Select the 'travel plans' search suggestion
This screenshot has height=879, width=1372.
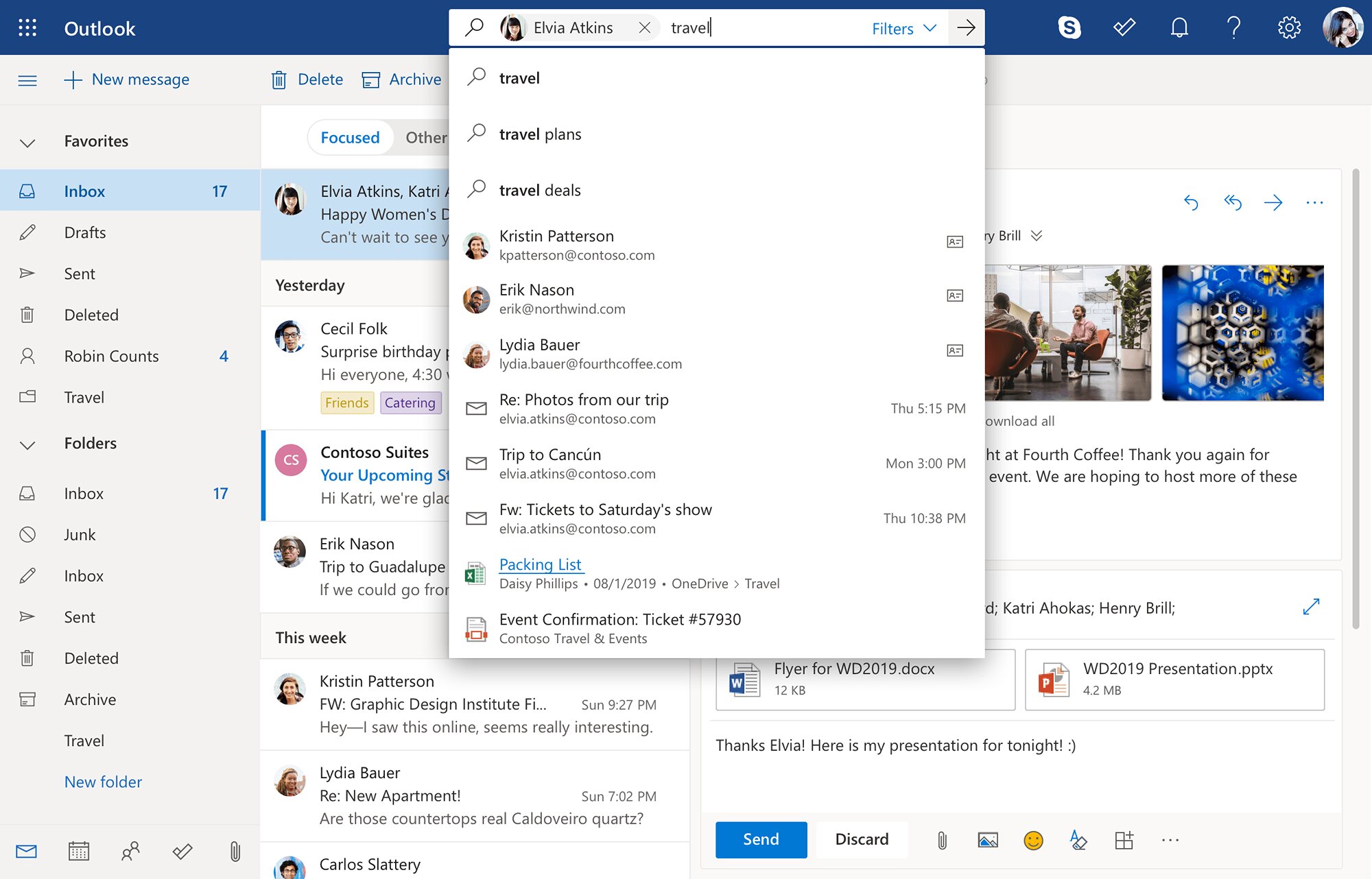pos(540,134)
